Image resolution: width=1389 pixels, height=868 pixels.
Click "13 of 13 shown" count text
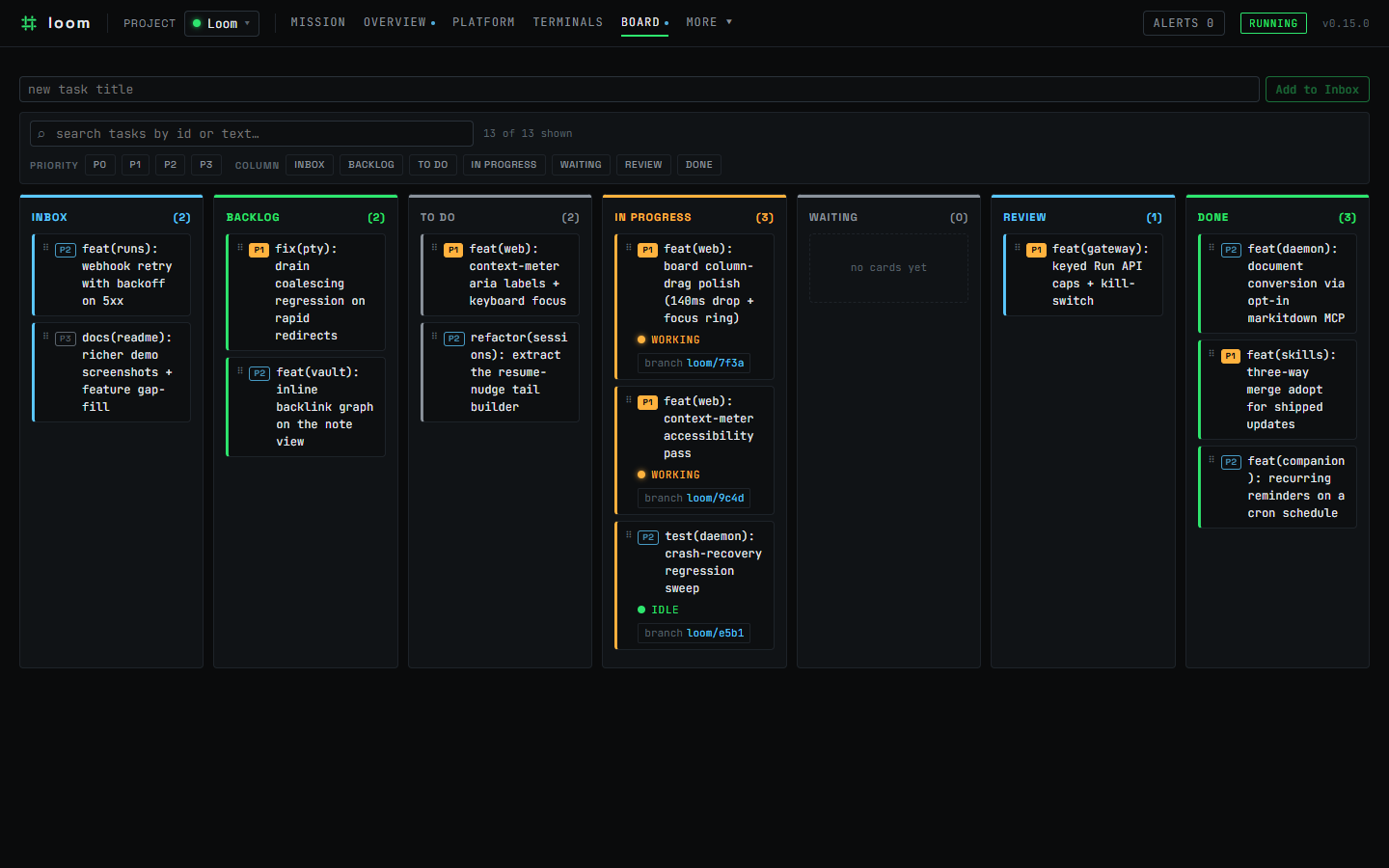528,134
